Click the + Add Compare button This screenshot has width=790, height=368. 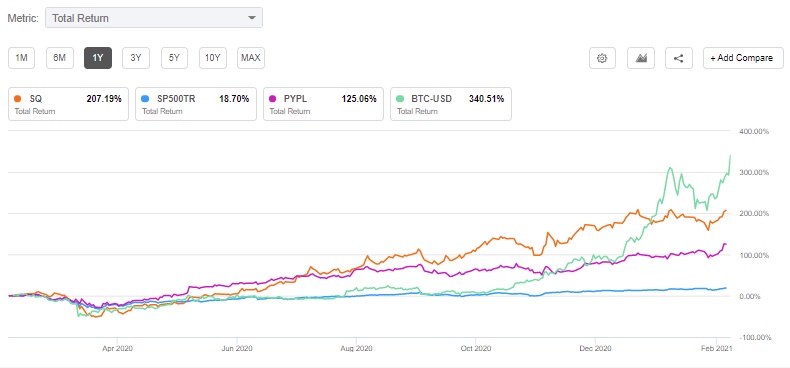743,58
